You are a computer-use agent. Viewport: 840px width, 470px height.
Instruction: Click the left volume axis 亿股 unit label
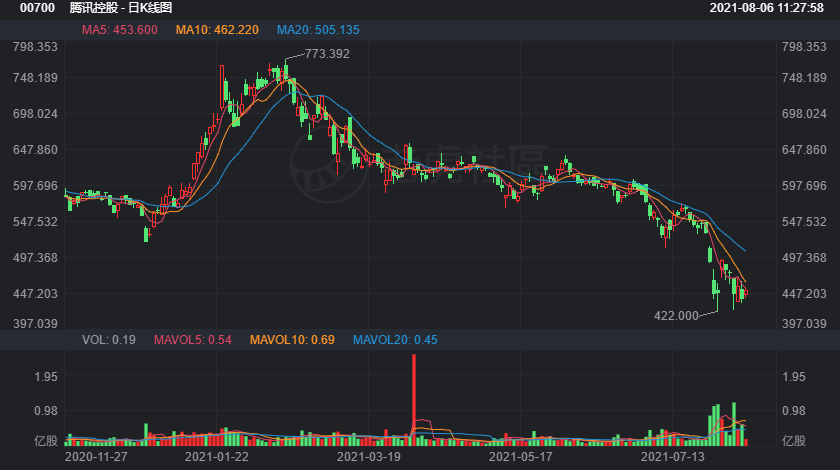tap(46, 441)
